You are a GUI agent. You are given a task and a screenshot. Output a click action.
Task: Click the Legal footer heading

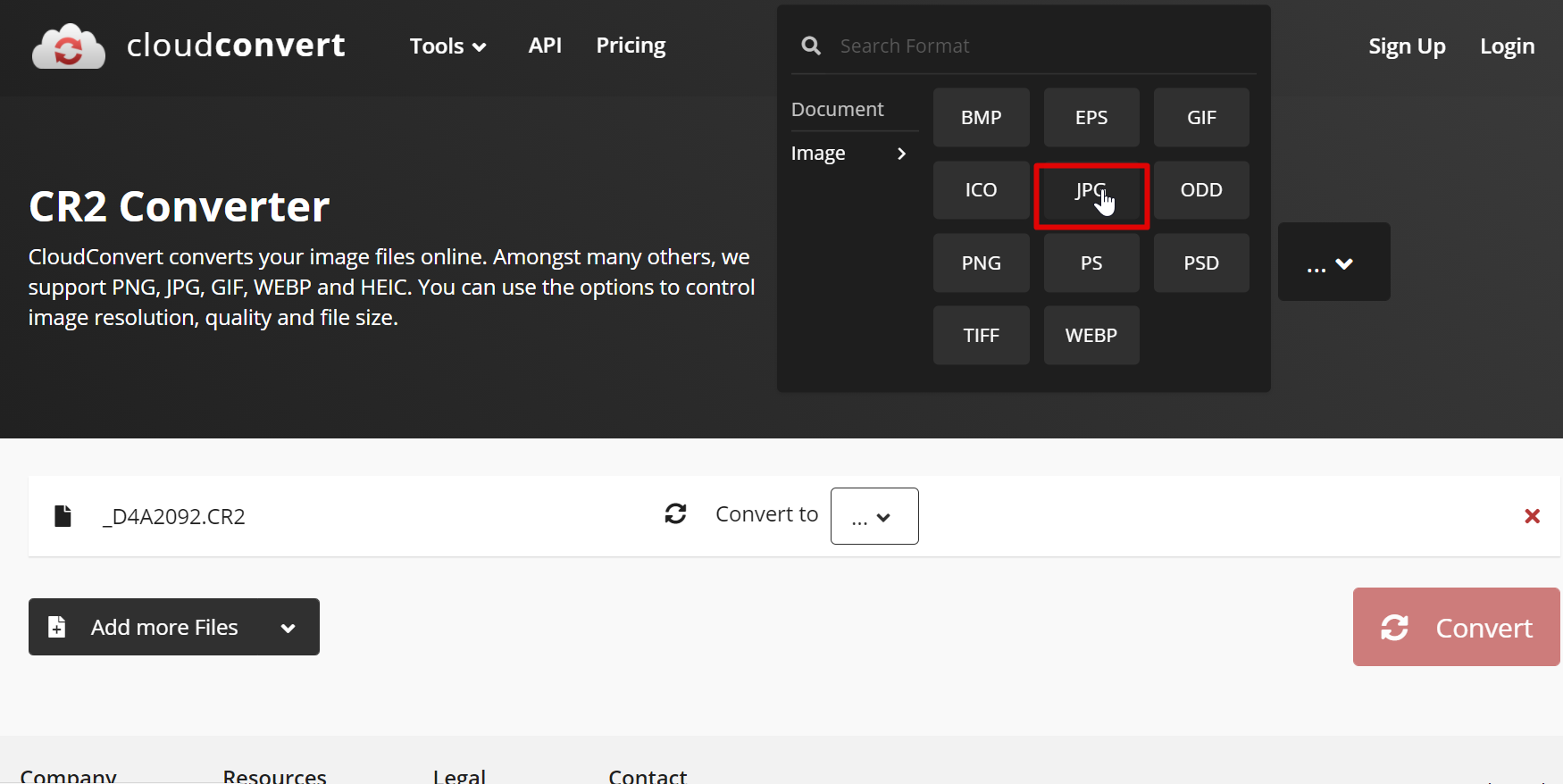pos(459,775)
